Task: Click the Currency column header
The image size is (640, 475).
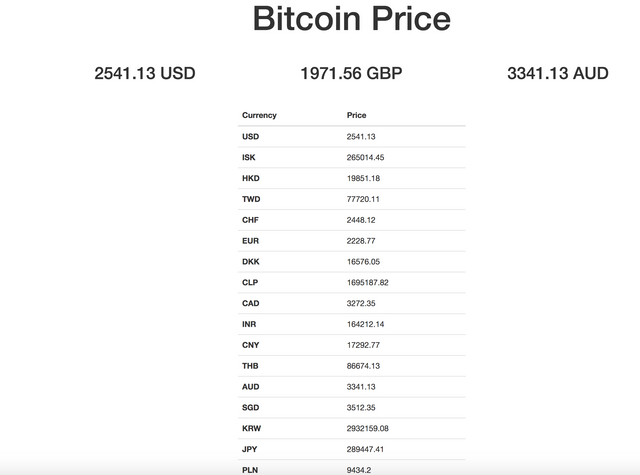Action: point(259,115)
